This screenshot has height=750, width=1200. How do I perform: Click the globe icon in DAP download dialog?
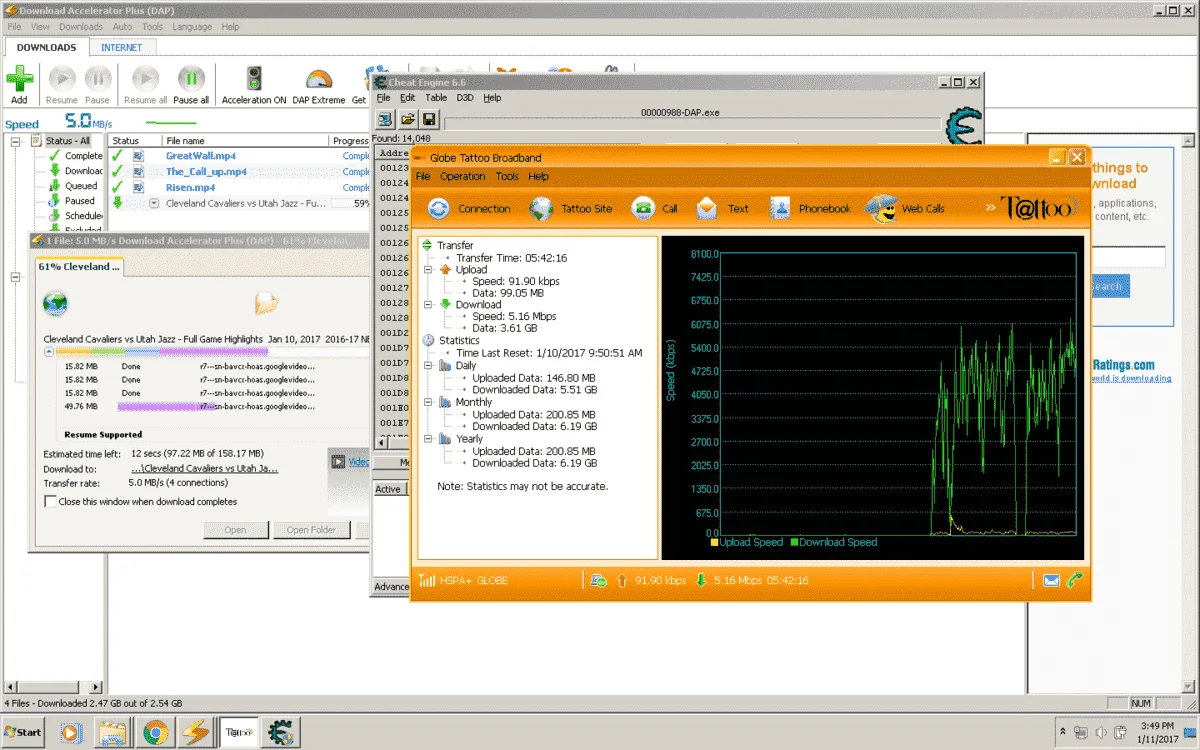[x=55, y=303]
